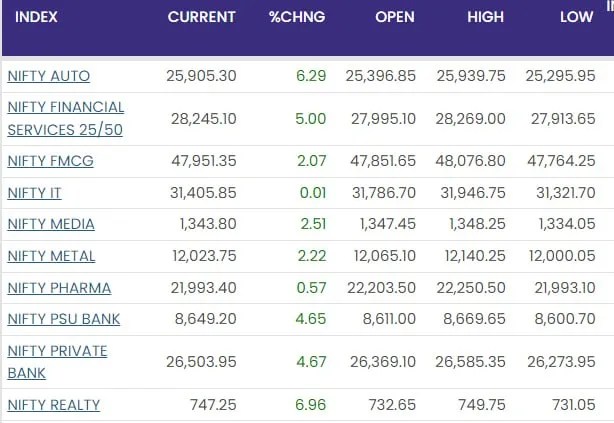Sort table by %CHNG column header

point(297,17)
